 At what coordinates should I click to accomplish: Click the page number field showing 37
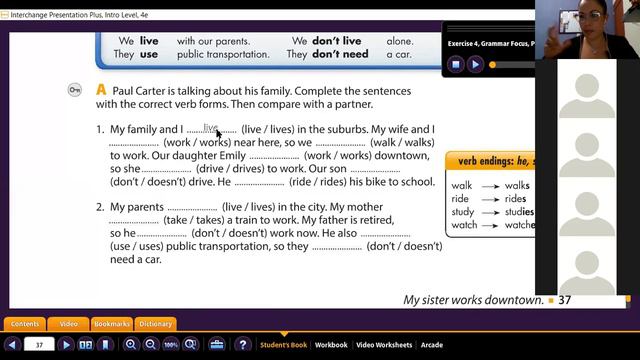pyautogui.click(x=39, y=345)
